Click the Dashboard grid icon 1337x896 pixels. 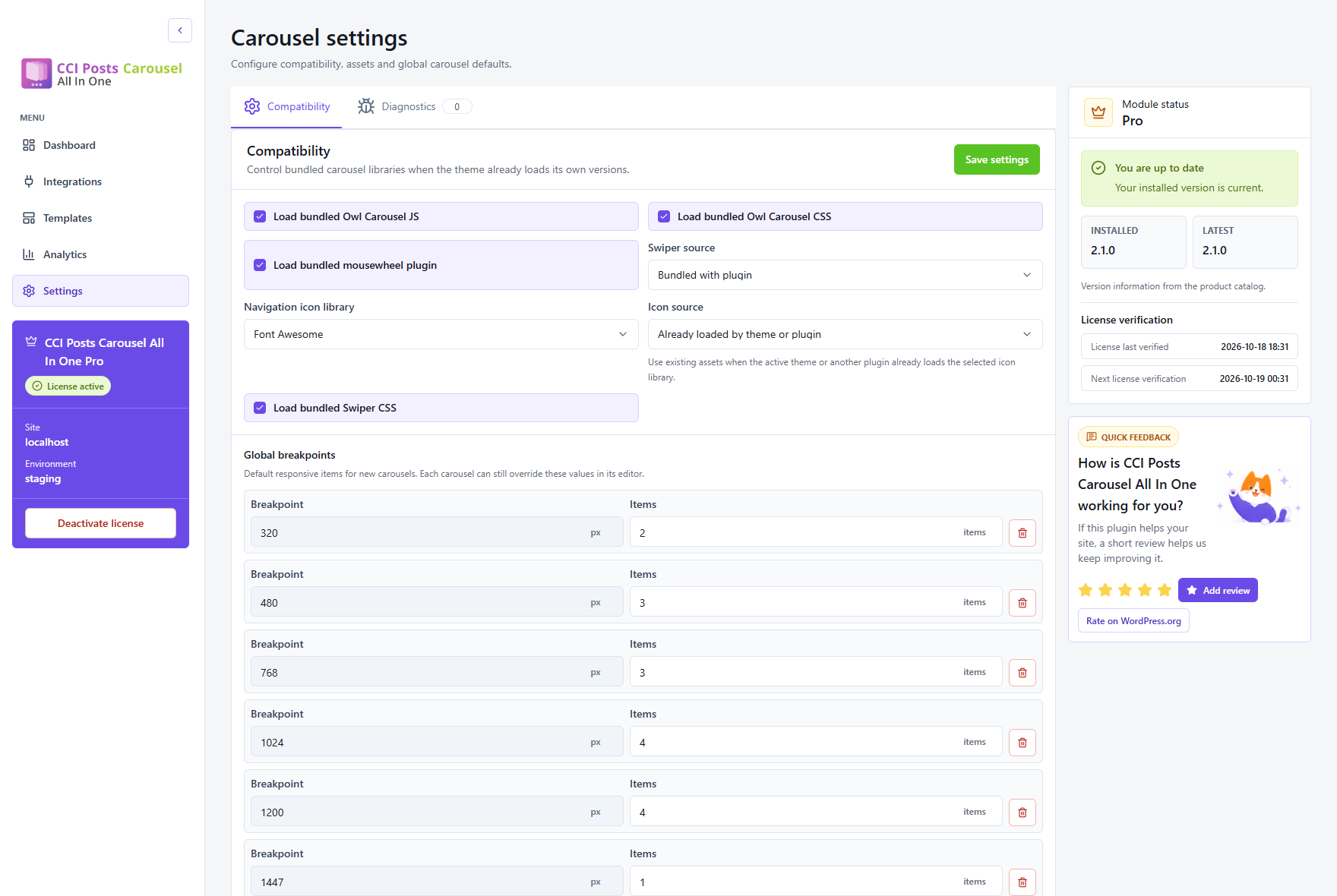pyautogui.click(x=29, y=145)
